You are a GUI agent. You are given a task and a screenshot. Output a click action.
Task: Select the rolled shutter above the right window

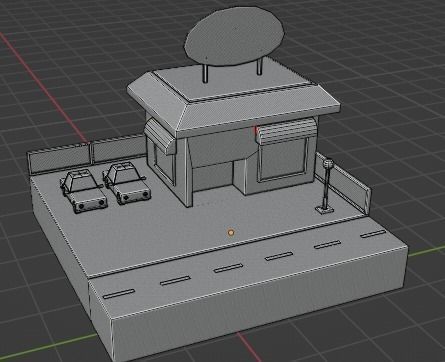tap(287, 132)
